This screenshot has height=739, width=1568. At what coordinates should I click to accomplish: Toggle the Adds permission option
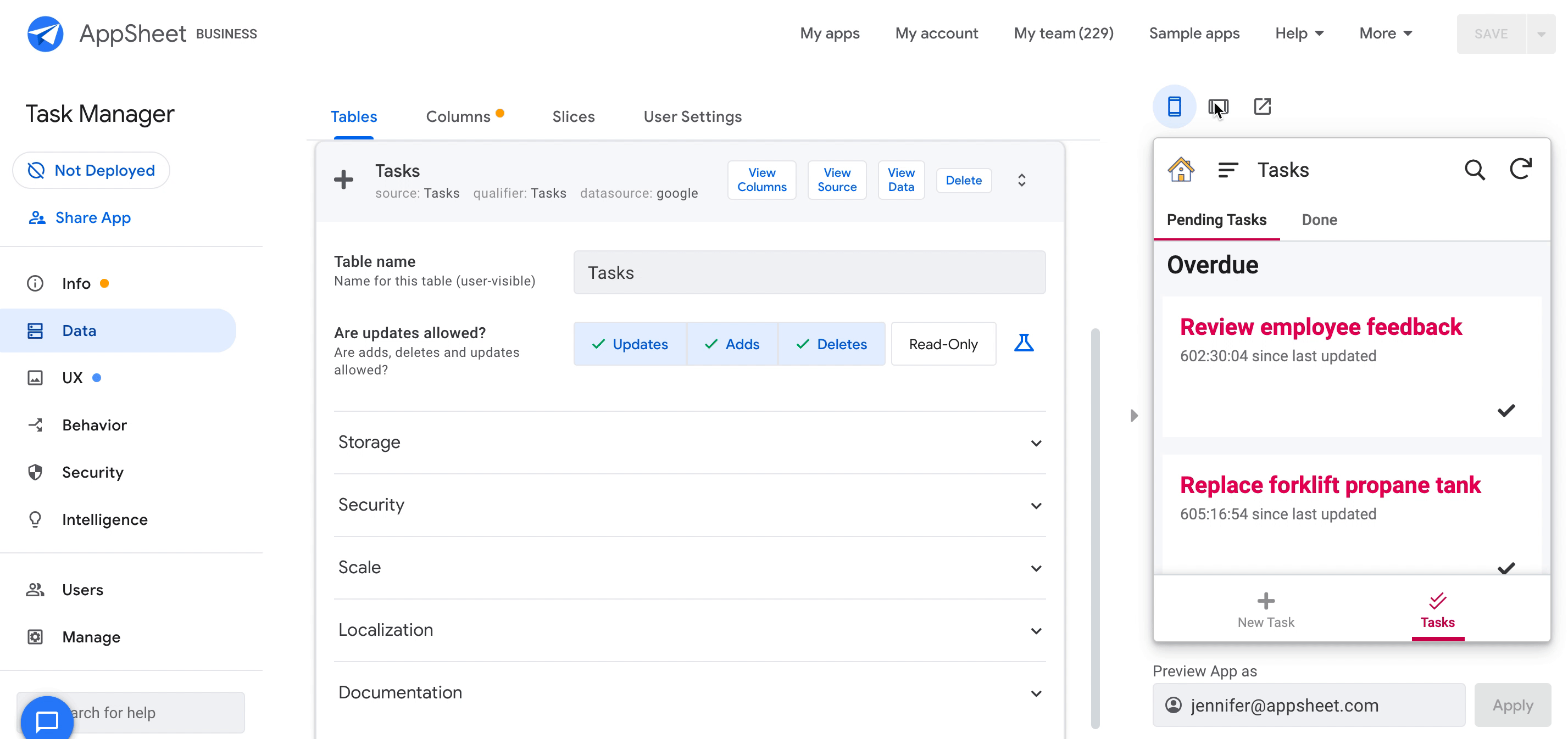coord(732,344)
